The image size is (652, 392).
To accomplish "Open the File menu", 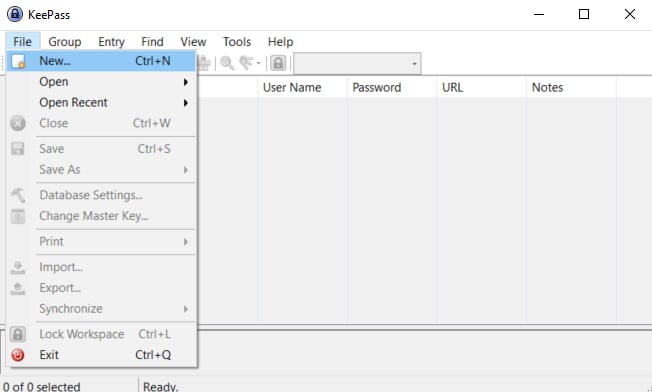I will coord(22,42).
